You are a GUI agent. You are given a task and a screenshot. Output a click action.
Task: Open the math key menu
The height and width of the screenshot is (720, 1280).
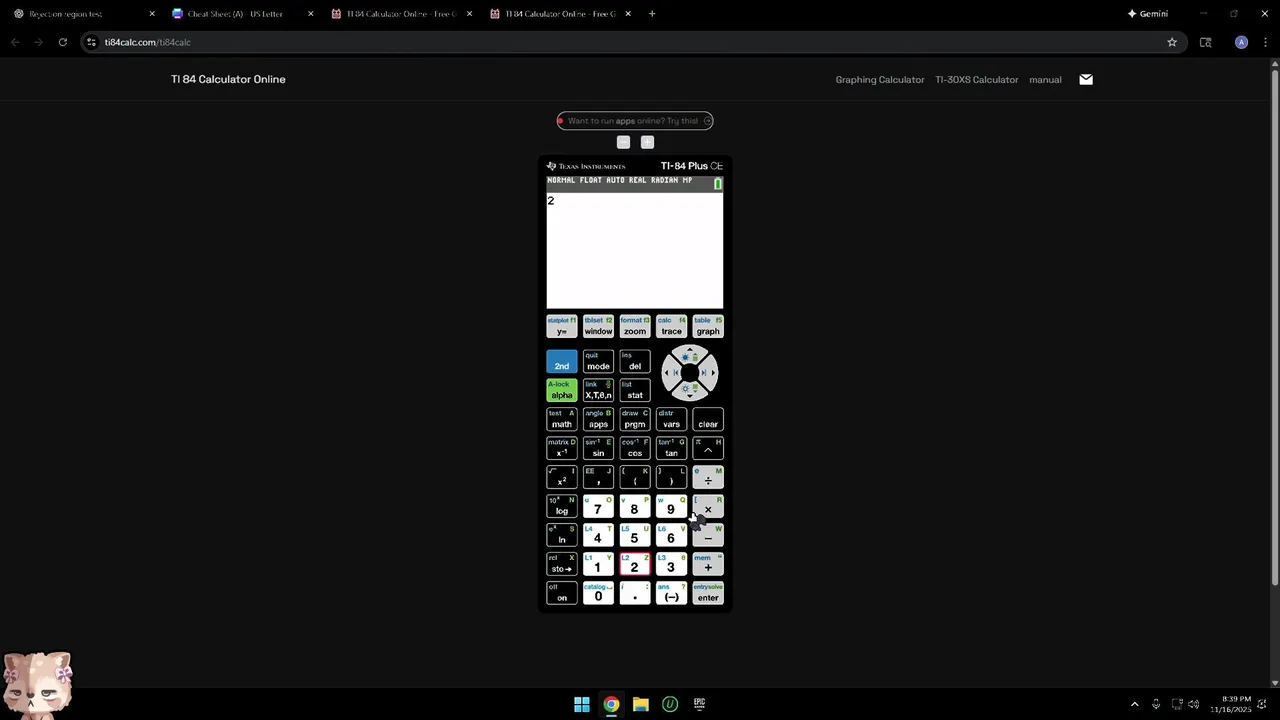tap(562, 420)
